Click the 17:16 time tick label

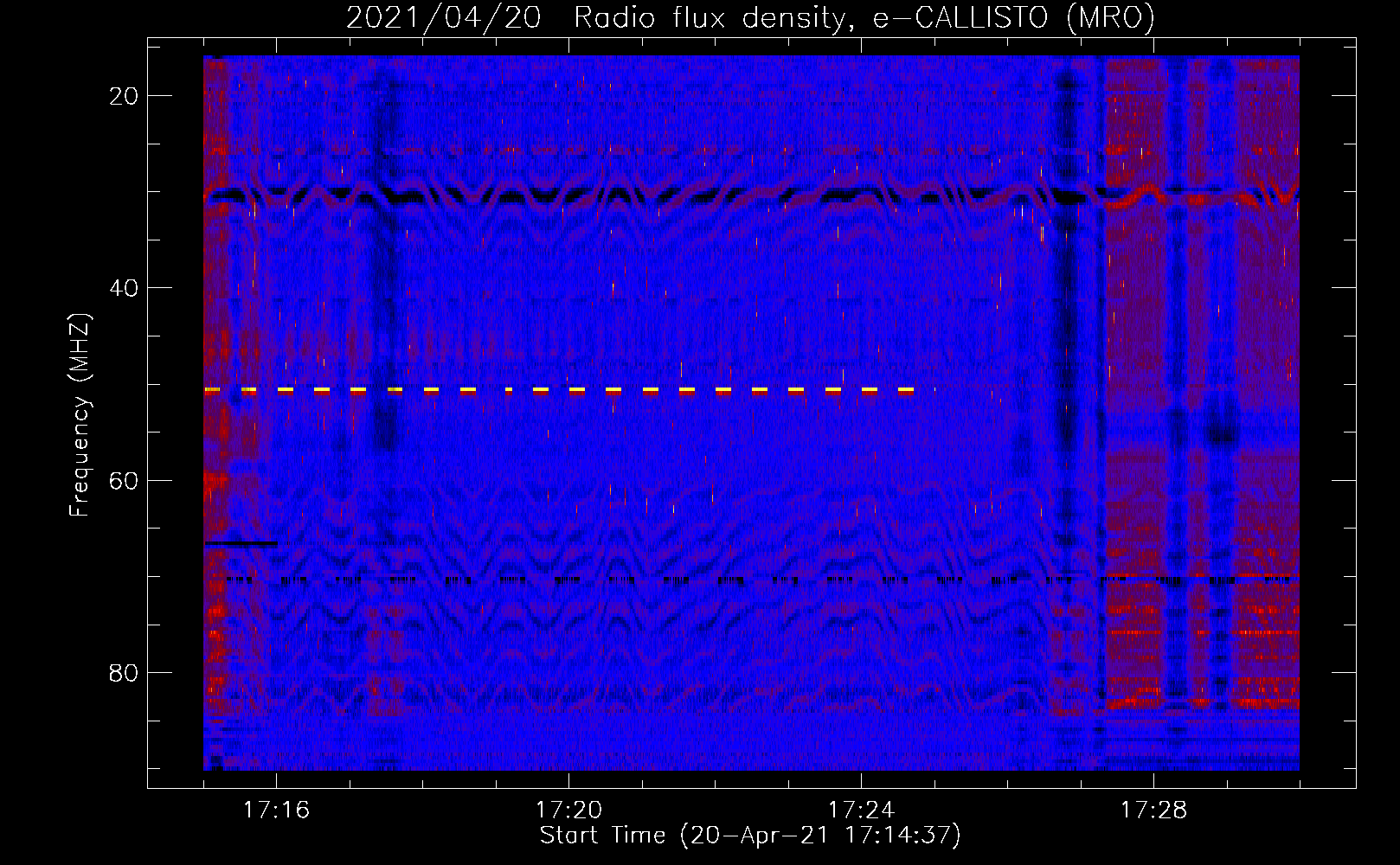pyautogui.click(x=276, y=810)
